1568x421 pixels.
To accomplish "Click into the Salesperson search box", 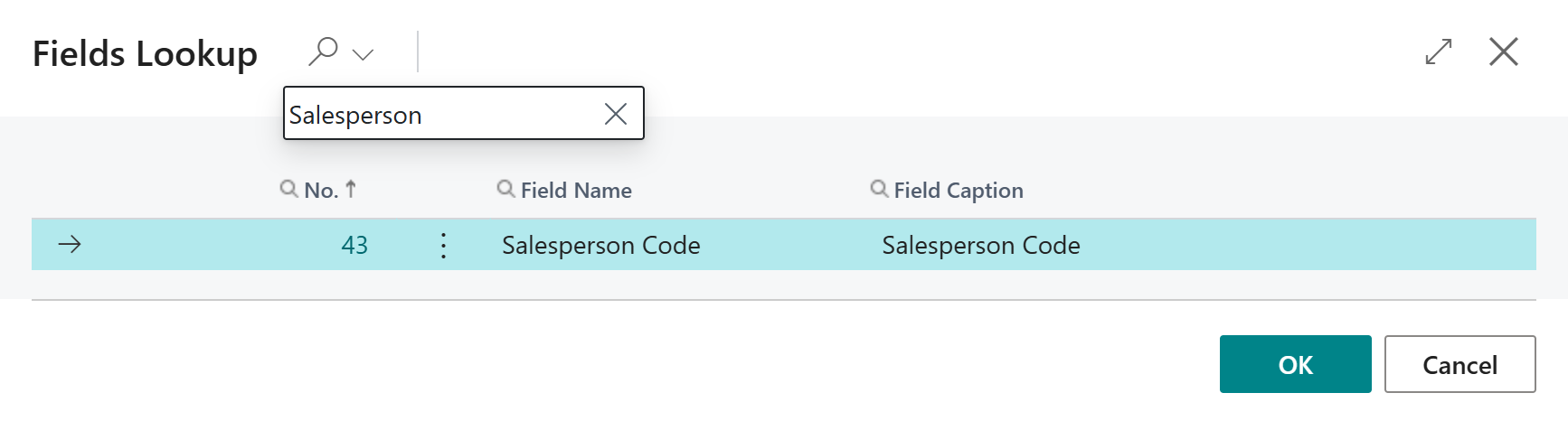I will coord(439,115).
